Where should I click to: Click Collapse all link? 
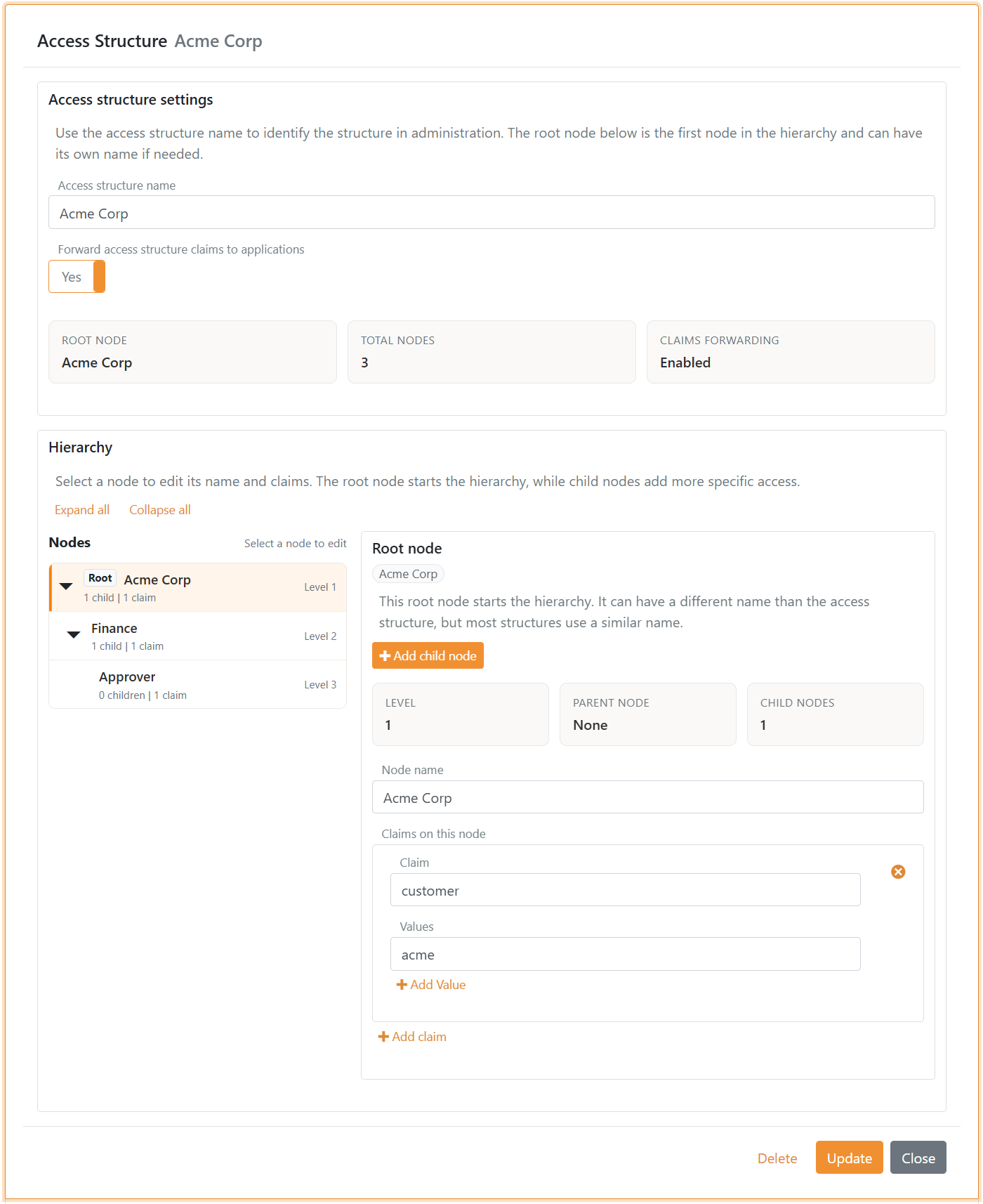(159, 510)
